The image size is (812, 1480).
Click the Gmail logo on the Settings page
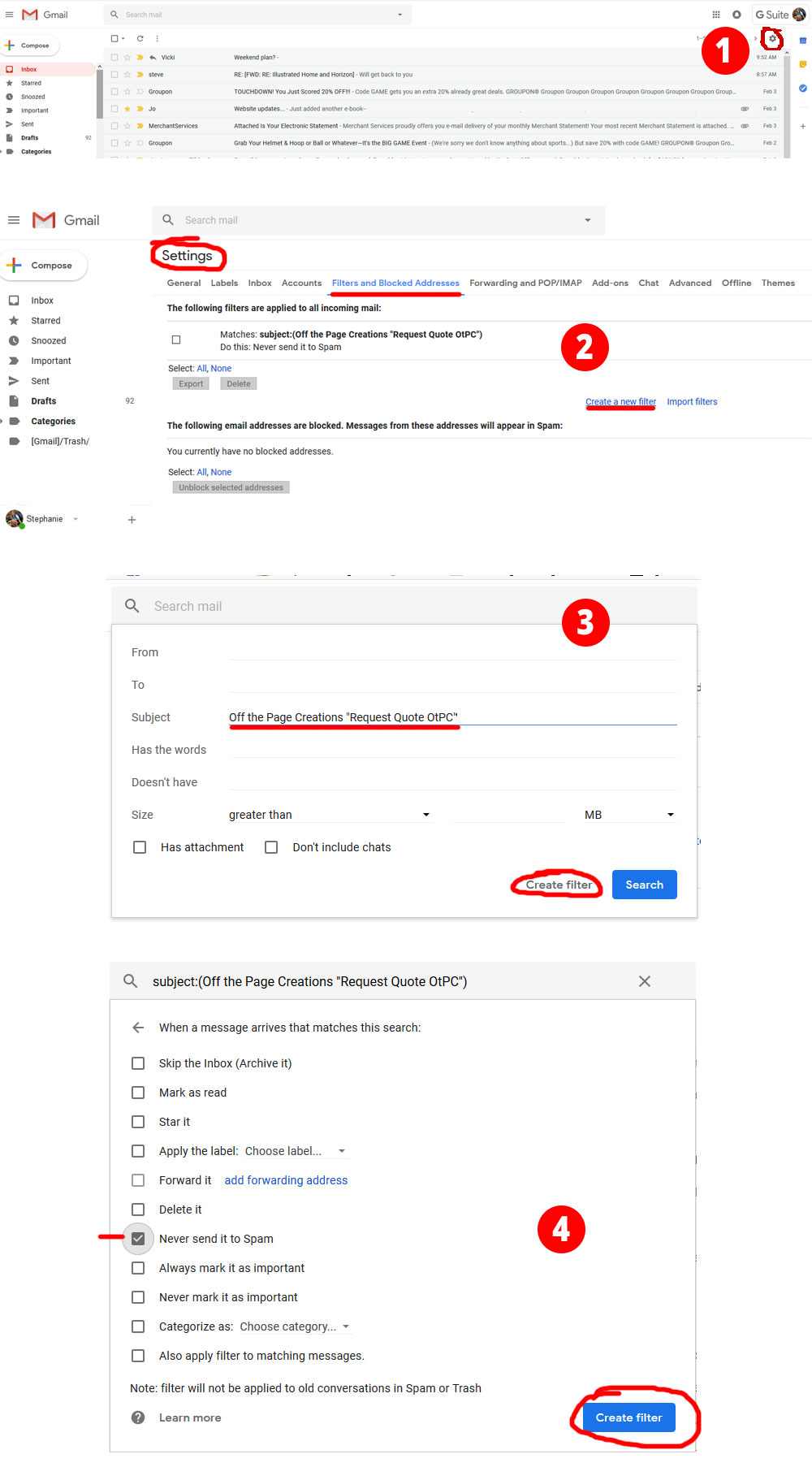click(x=66, y=220)
